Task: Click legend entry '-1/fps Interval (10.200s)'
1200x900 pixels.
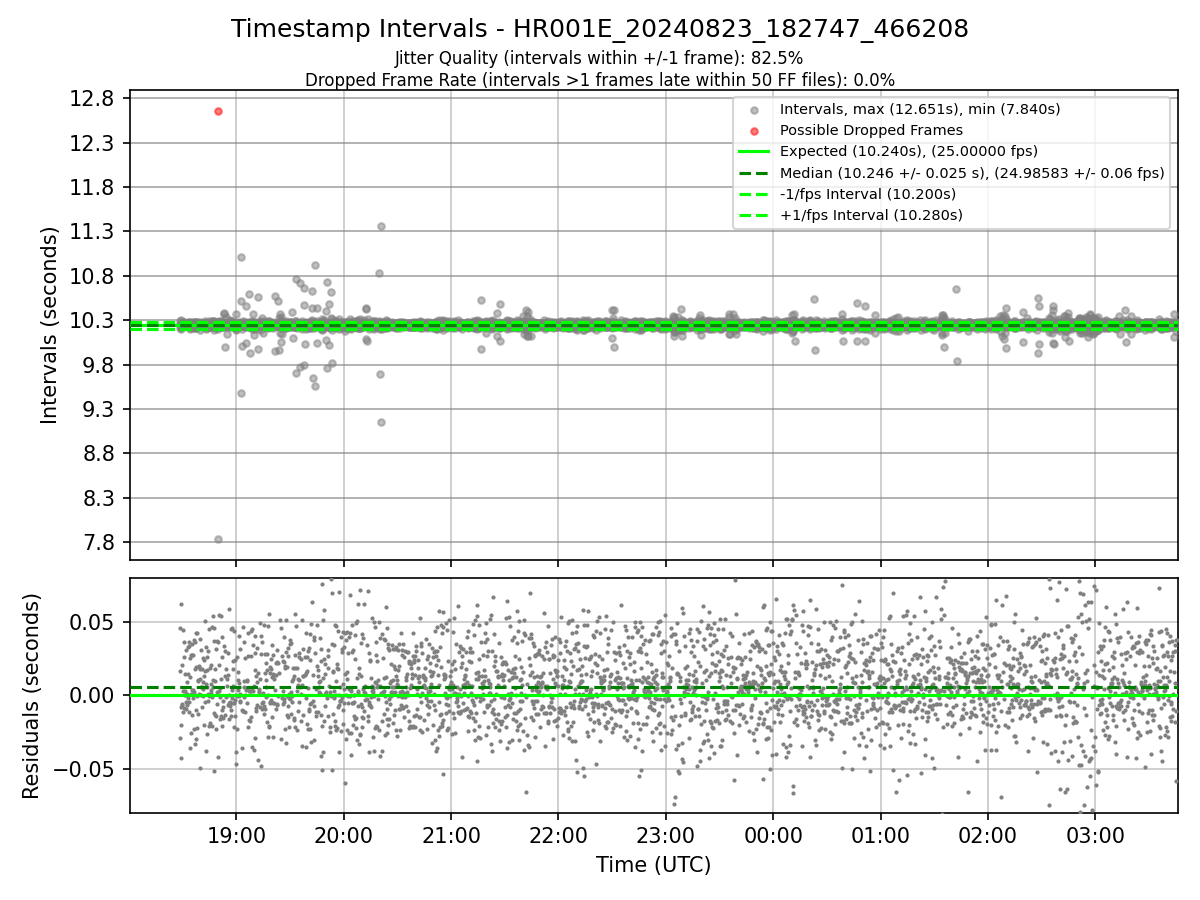Action: point(868,194)
